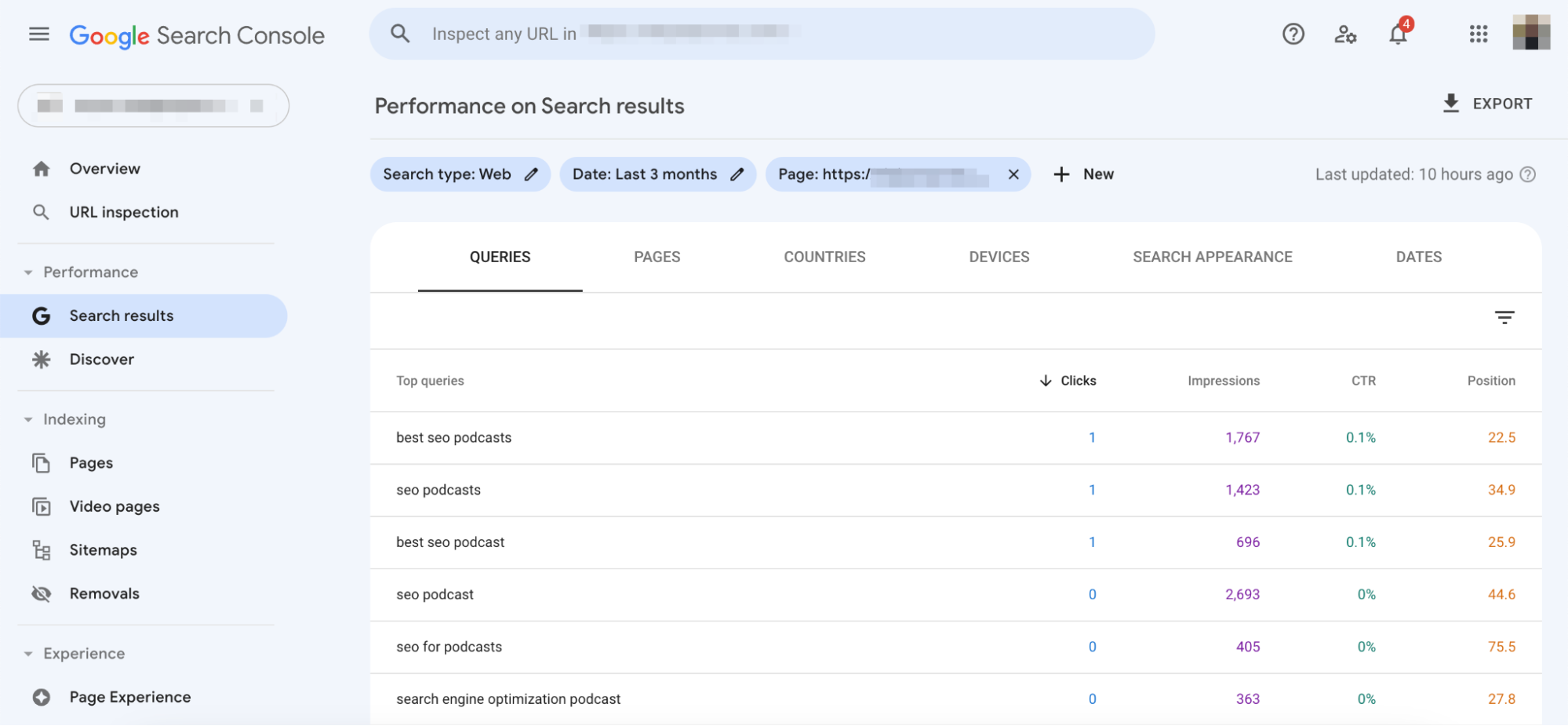Screen dimensions: 1568x726
Task: Click the Export download icon
Action: [1451, 104]
